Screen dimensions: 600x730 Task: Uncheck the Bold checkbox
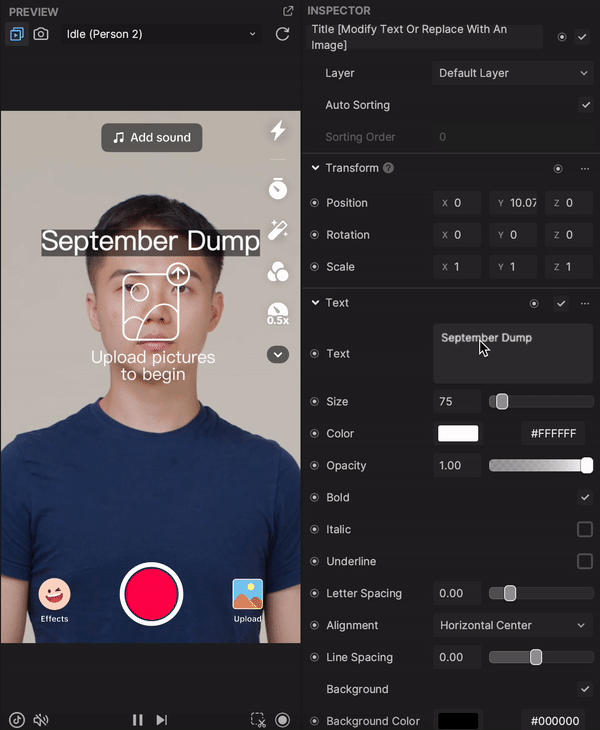(585, 497)
